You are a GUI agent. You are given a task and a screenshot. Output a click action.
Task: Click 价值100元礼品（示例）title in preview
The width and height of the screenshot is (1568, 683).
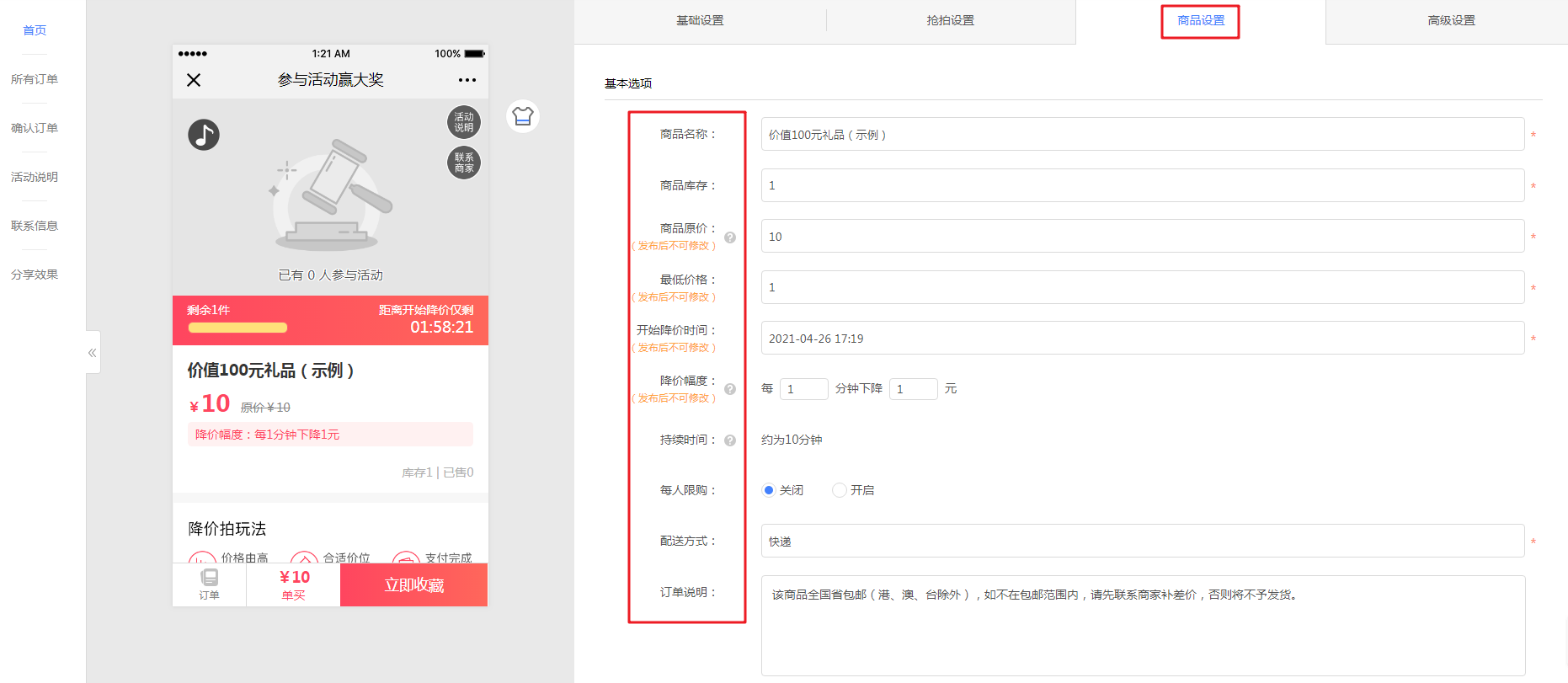coord(271,371)
